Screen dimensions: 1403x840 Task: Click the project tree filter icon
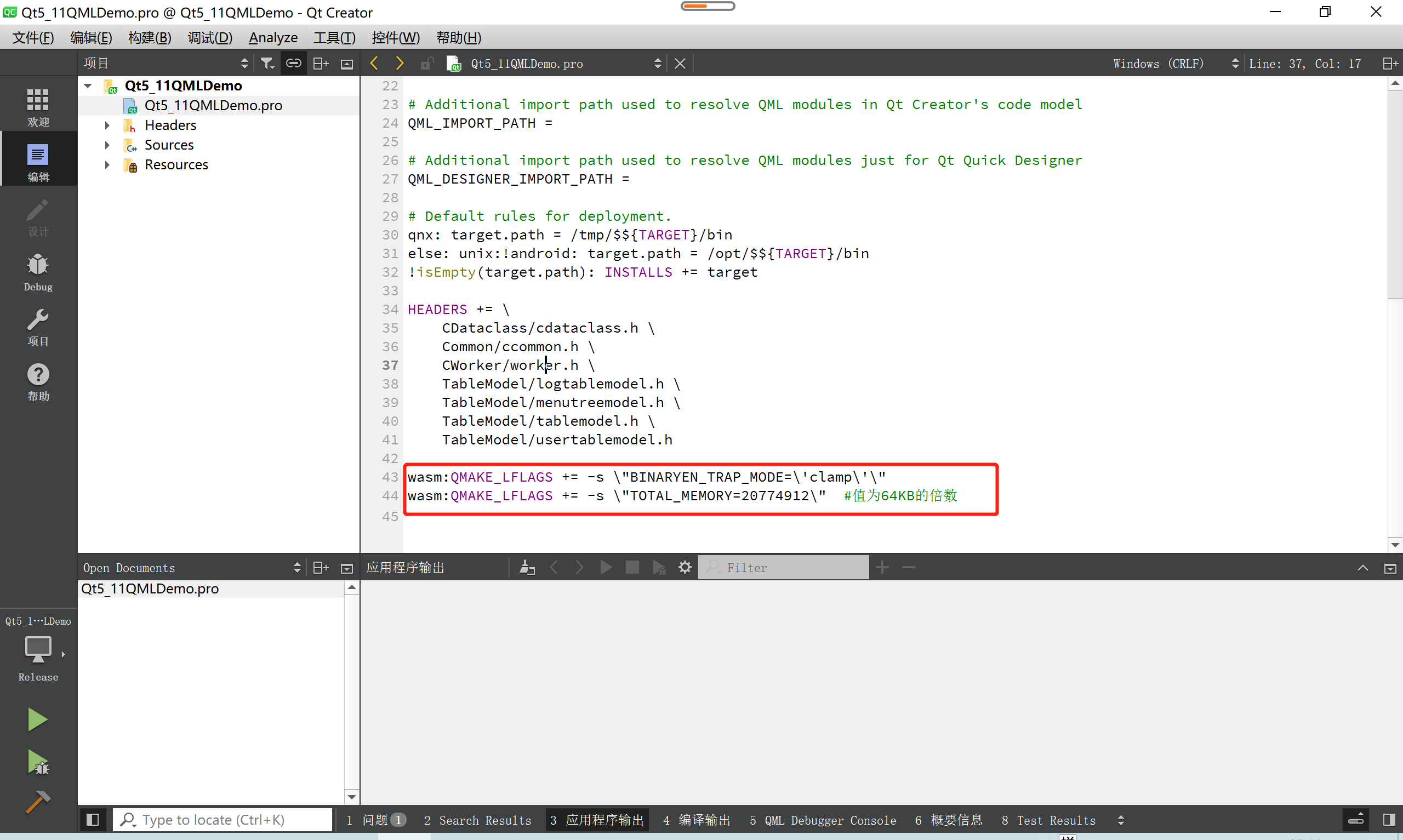tap(267, 64)
